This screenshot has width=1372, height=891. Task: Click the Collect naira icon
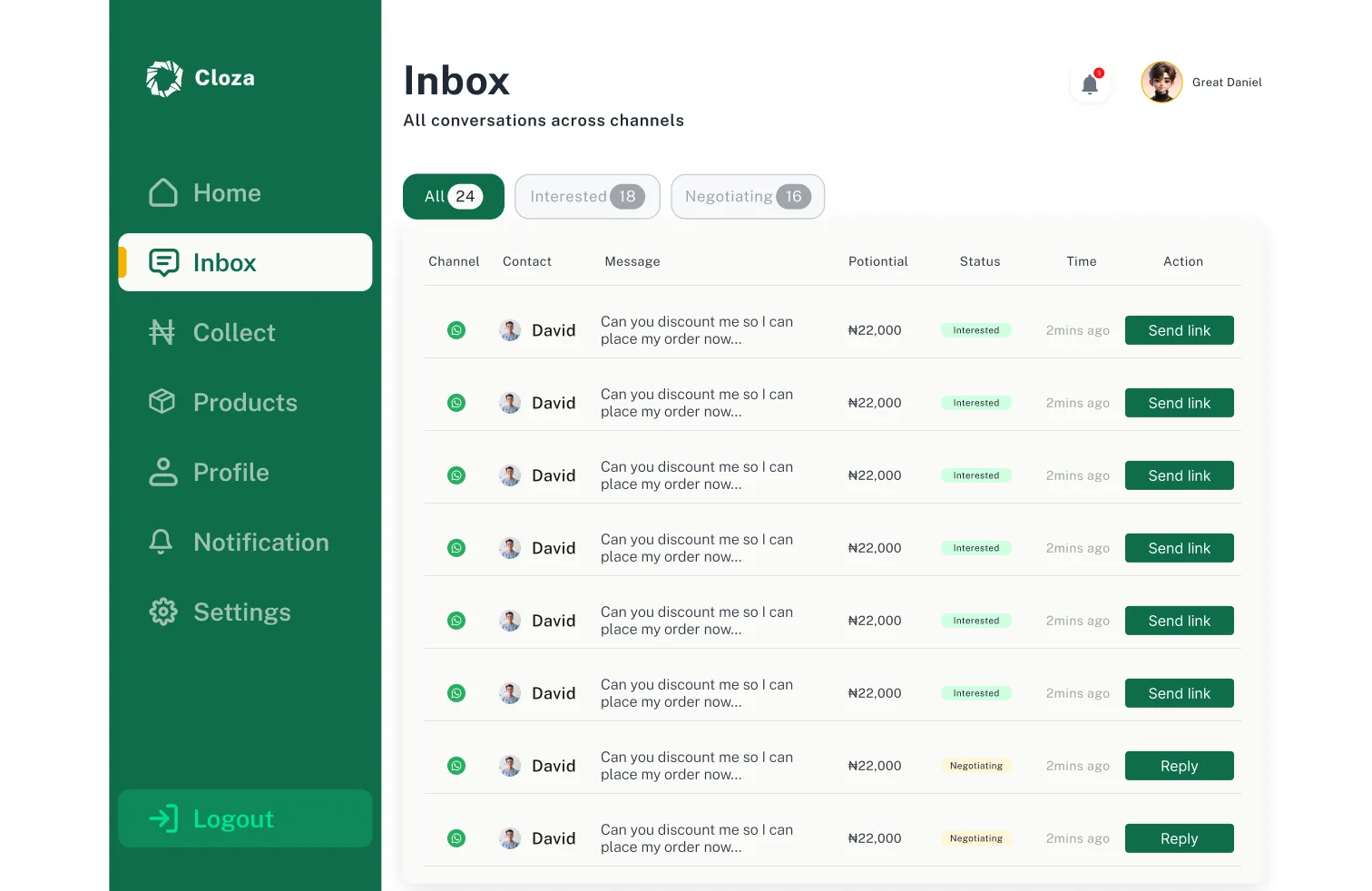[x=162, y=333]
